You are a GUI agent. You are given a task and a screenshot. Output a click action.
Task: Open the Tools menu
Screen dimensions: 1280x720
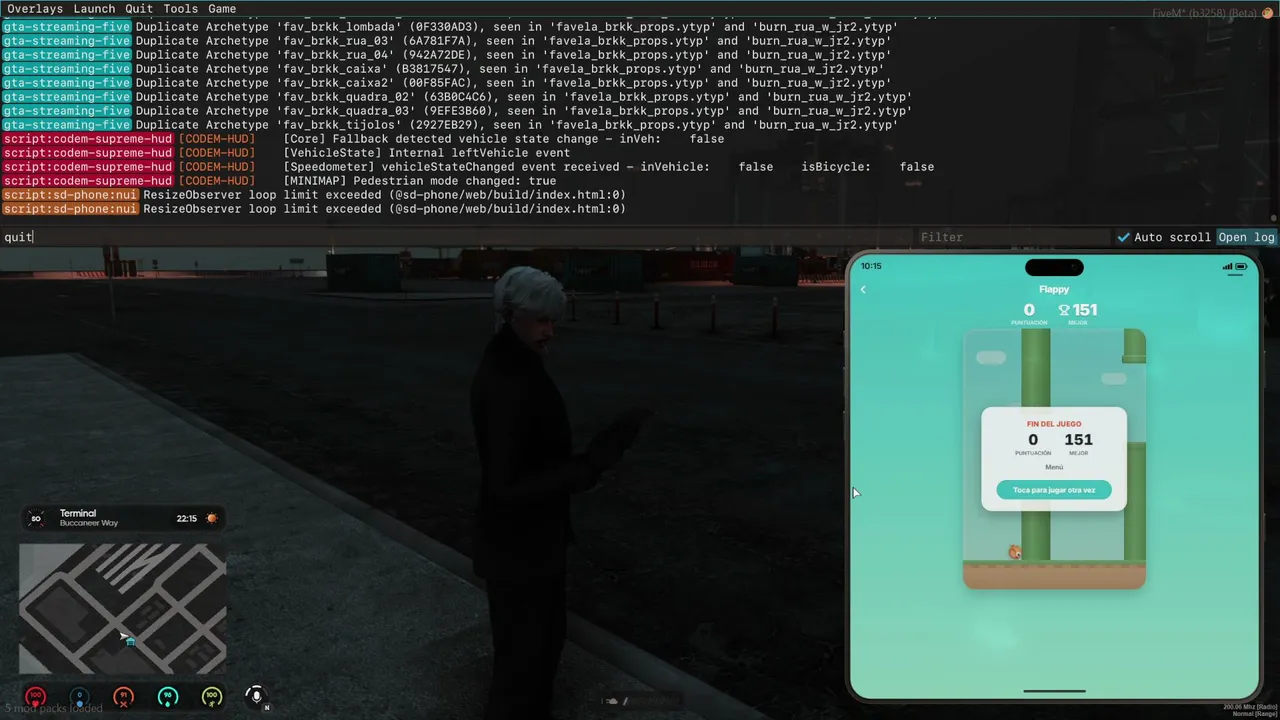(x=181, y=9)
